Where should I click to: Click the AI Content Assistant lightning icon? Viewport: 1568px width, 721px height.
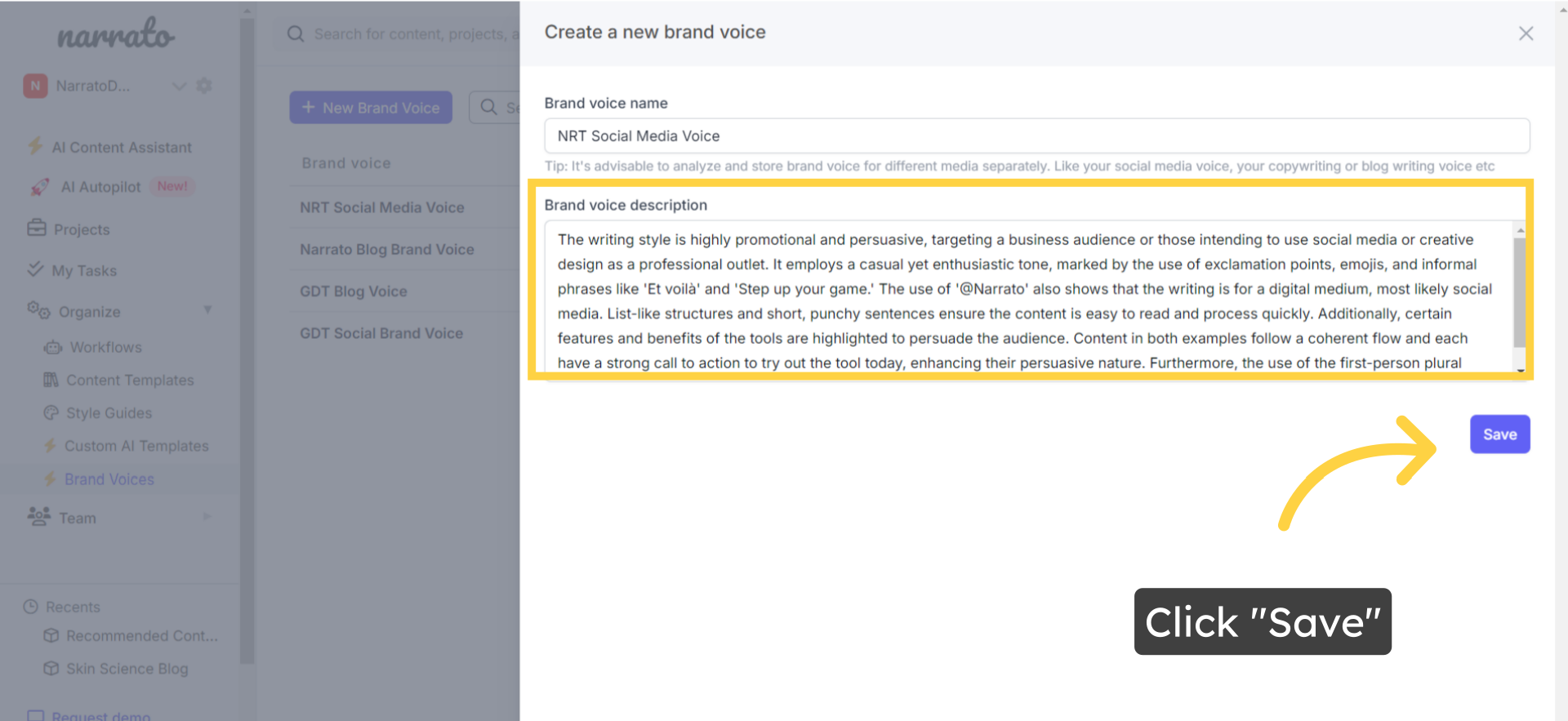click(35, 146)
